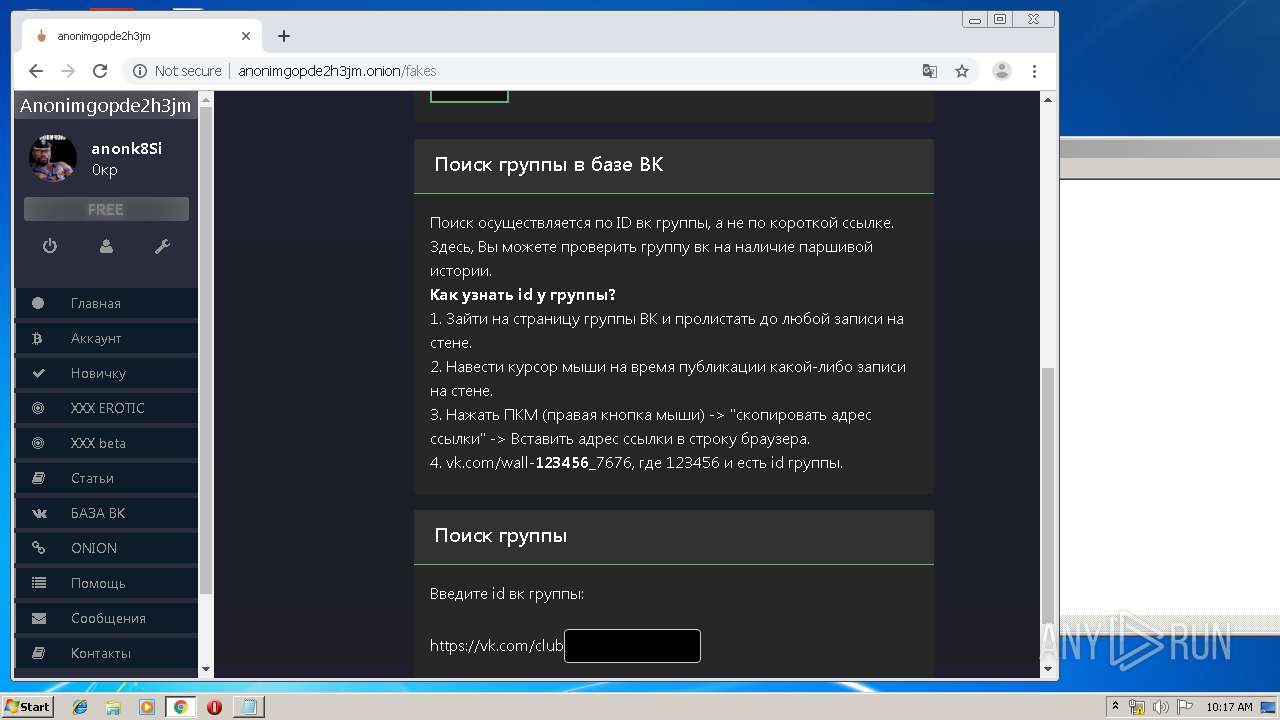The image size is (1280, 720).
Task: Click the list icon beside Помощь
Action: coord(38,583)
